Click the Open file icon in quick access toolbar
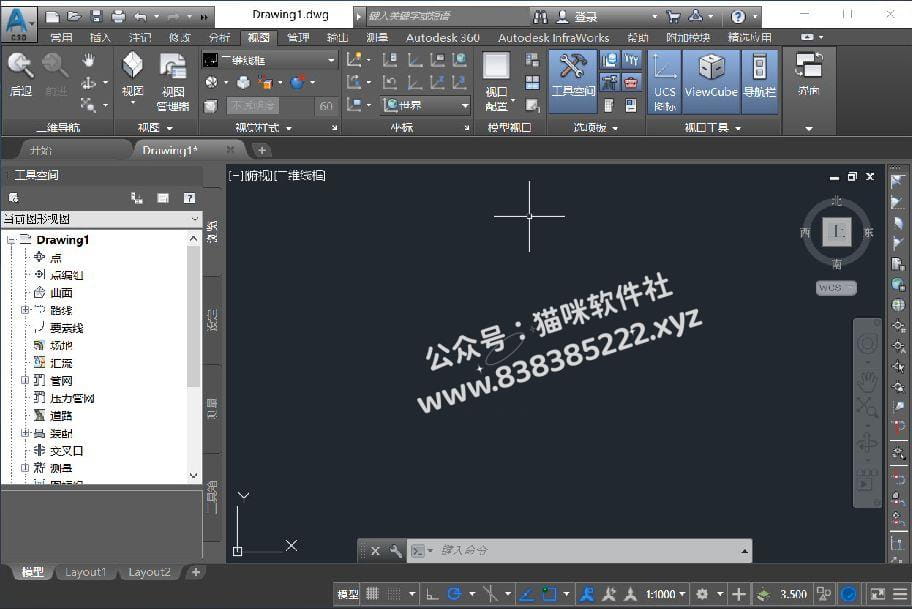The width and height of the screenshot is (912, 609). click(x=74, y=16)
